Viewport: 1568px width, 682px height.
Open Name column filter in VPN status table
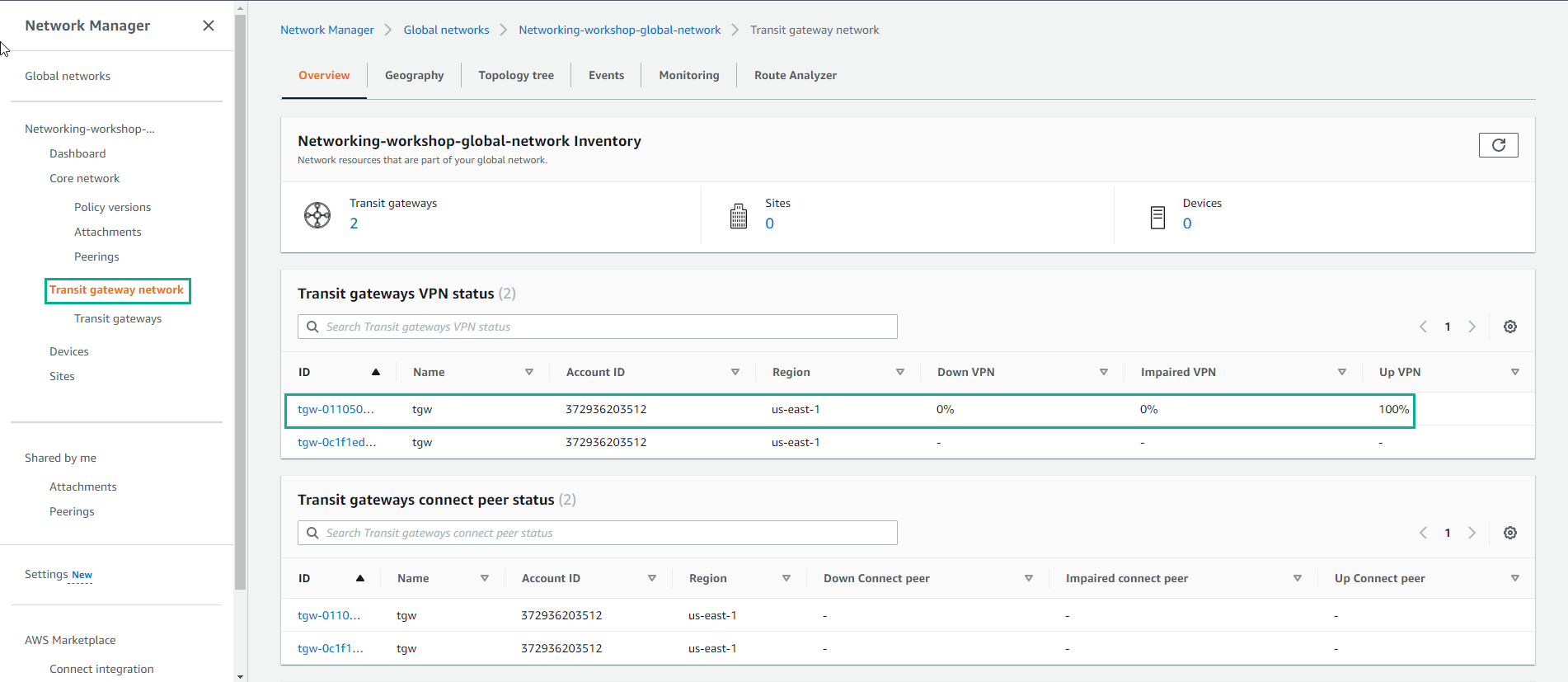(x=529, y=372)
